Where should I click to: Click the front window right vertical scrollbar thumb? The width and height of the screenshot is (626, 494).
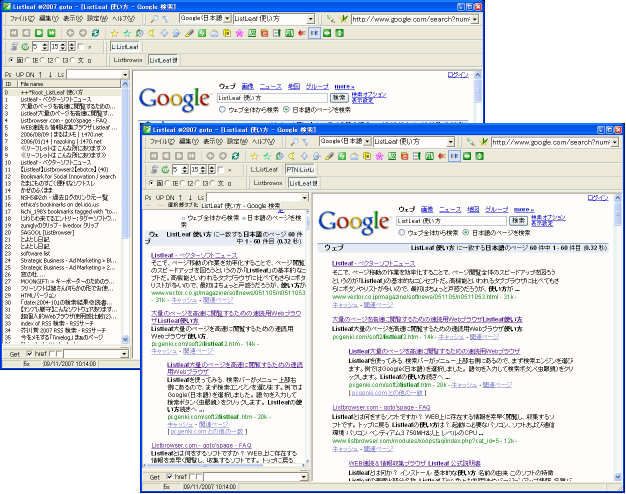click(x=618, y=214)
